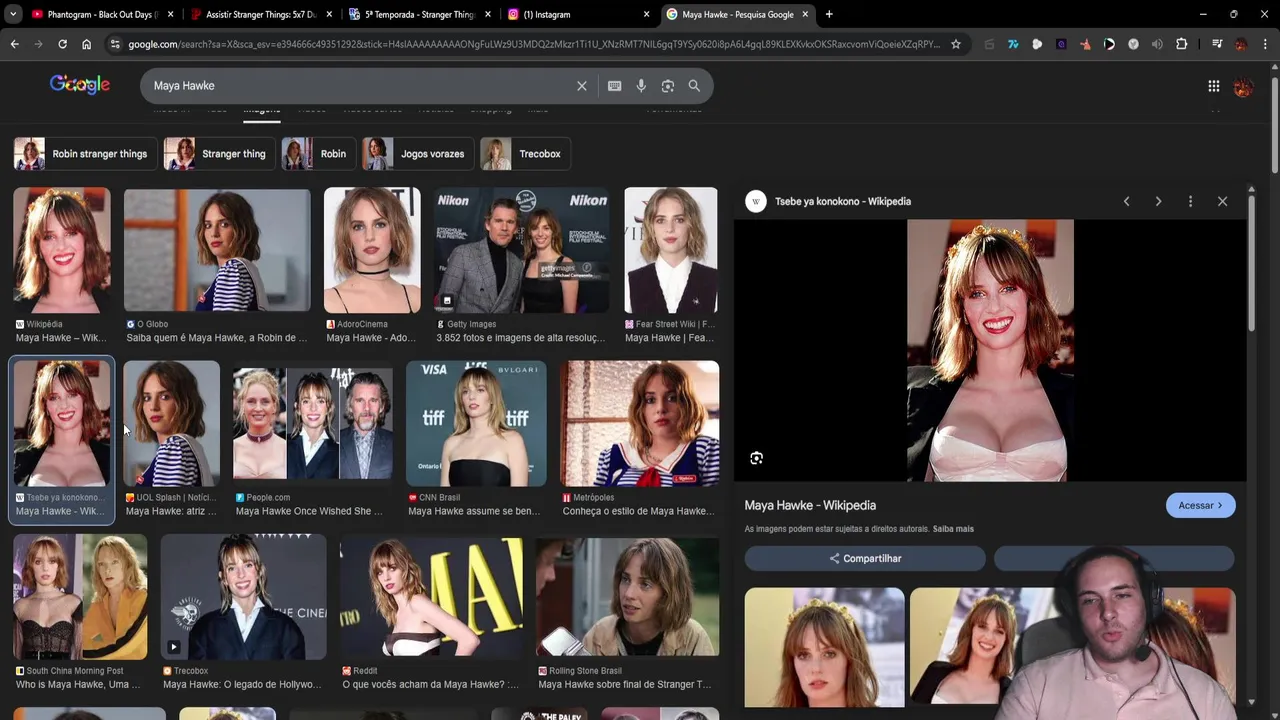Open the South China Morning Post result

coord(80,596)
